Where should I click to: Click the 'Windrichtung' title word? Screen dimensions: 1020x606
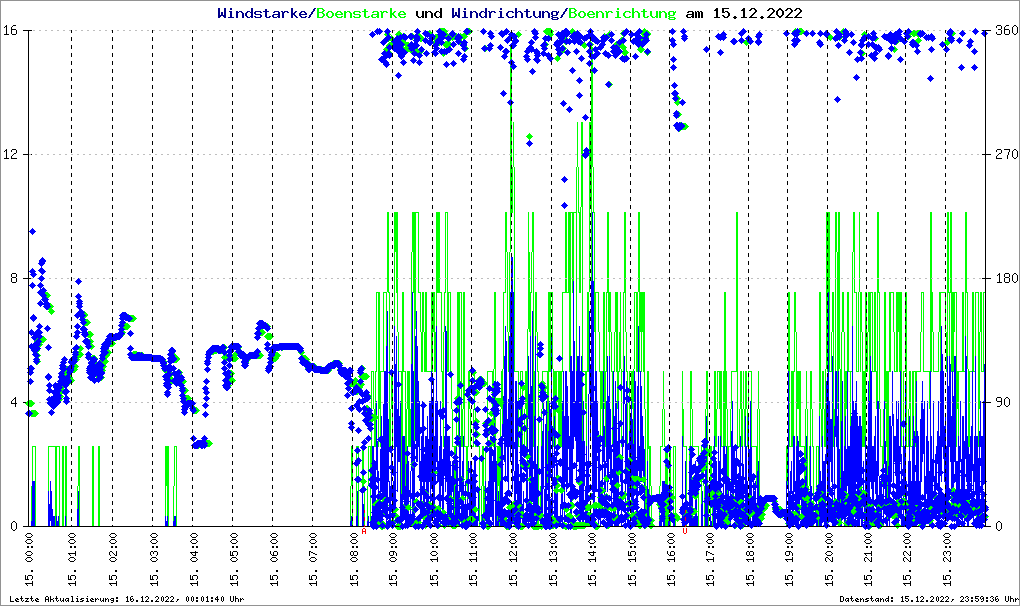(x=505, y=13)
